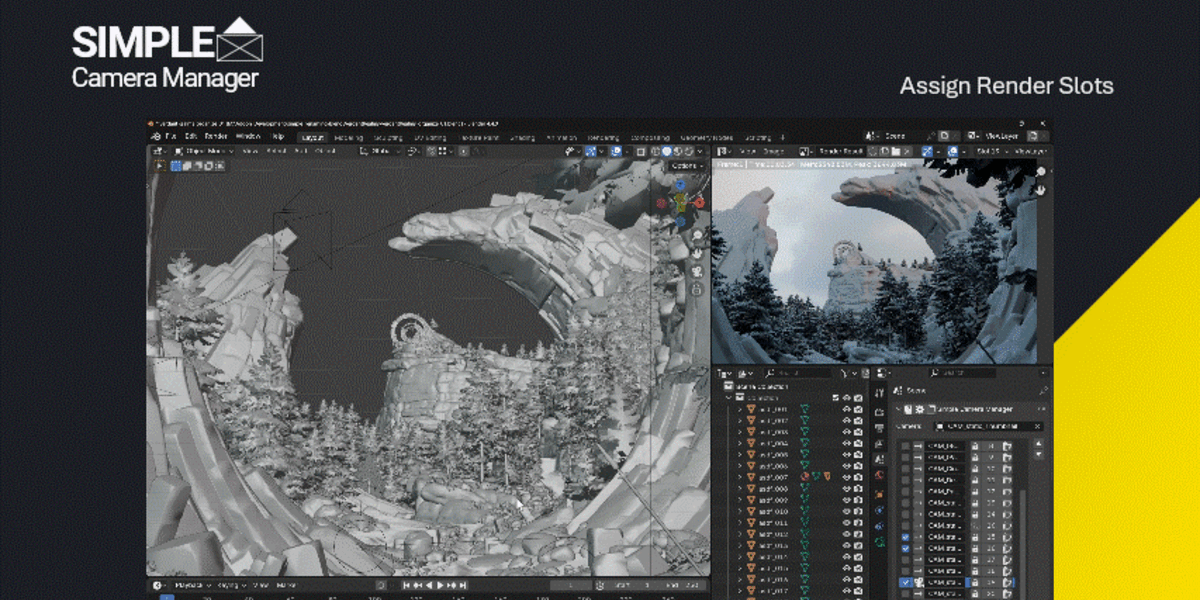Toggle the eye visibility icon for asd.007

(x=847, y=476)
